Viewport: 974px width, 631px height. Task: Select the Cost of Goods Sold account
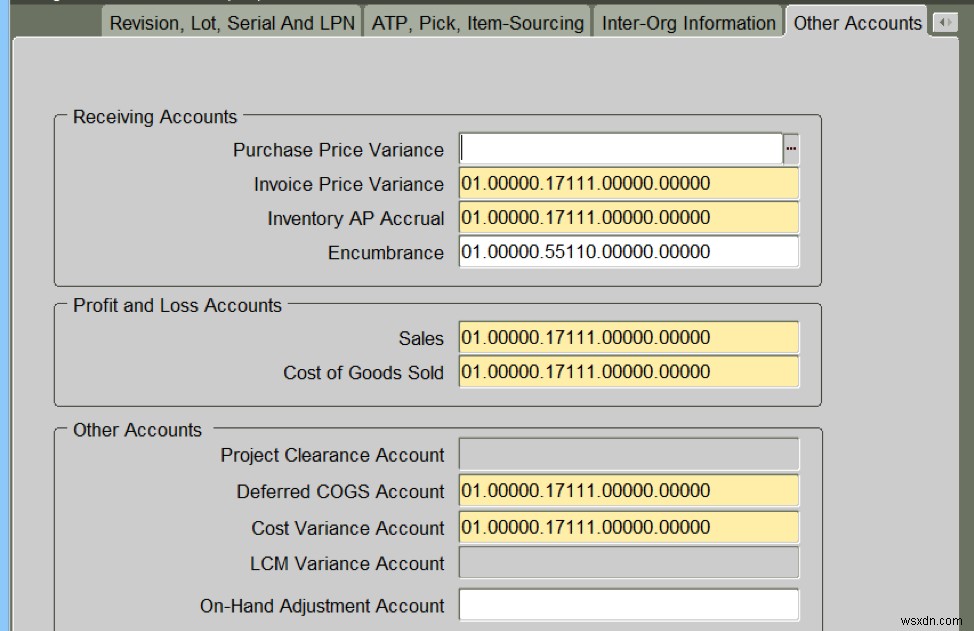(628, 372)
